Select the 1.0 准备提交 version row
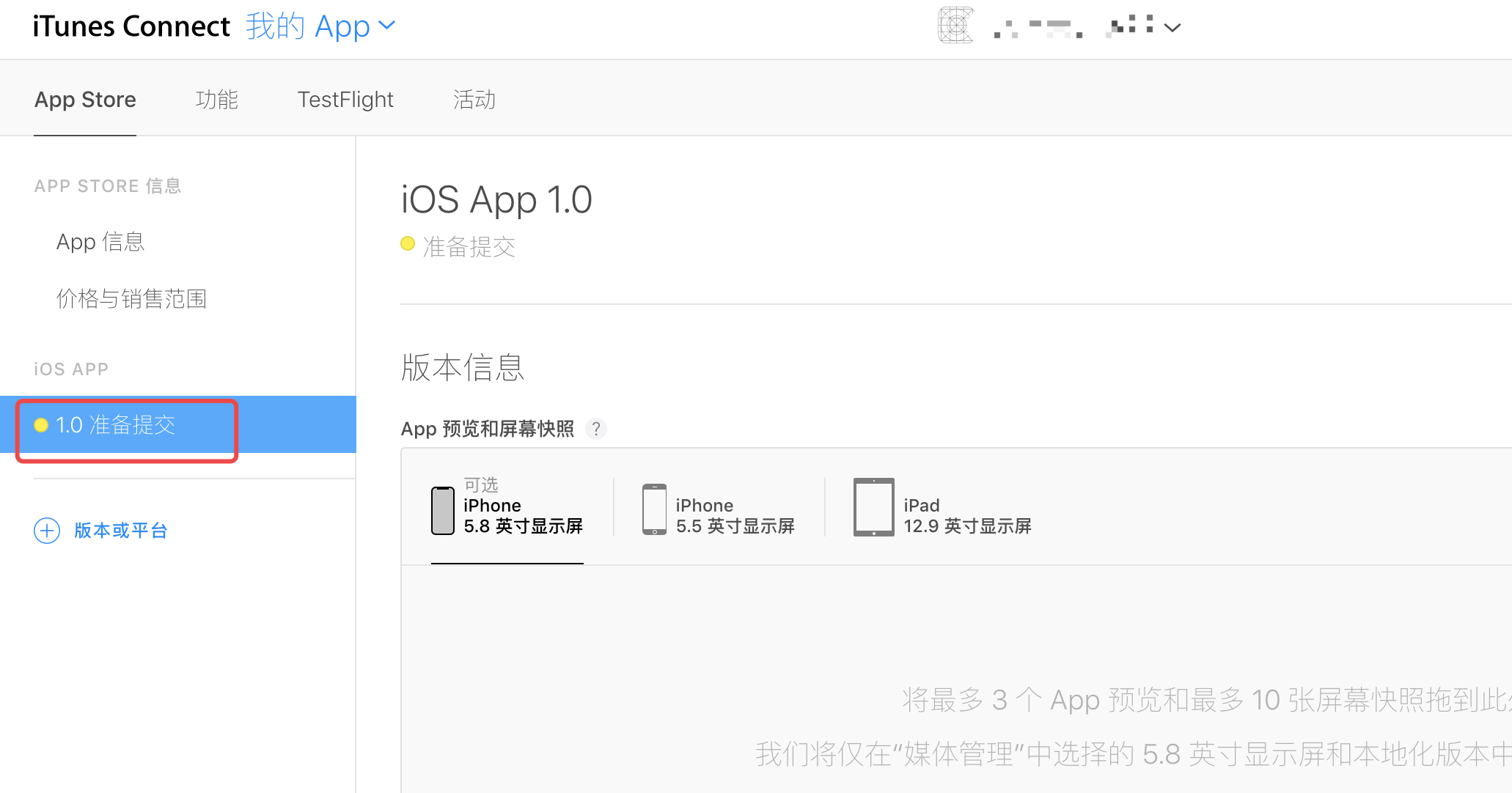The width and height of the screenshot is (1512, 793). [x=178, y=424]
